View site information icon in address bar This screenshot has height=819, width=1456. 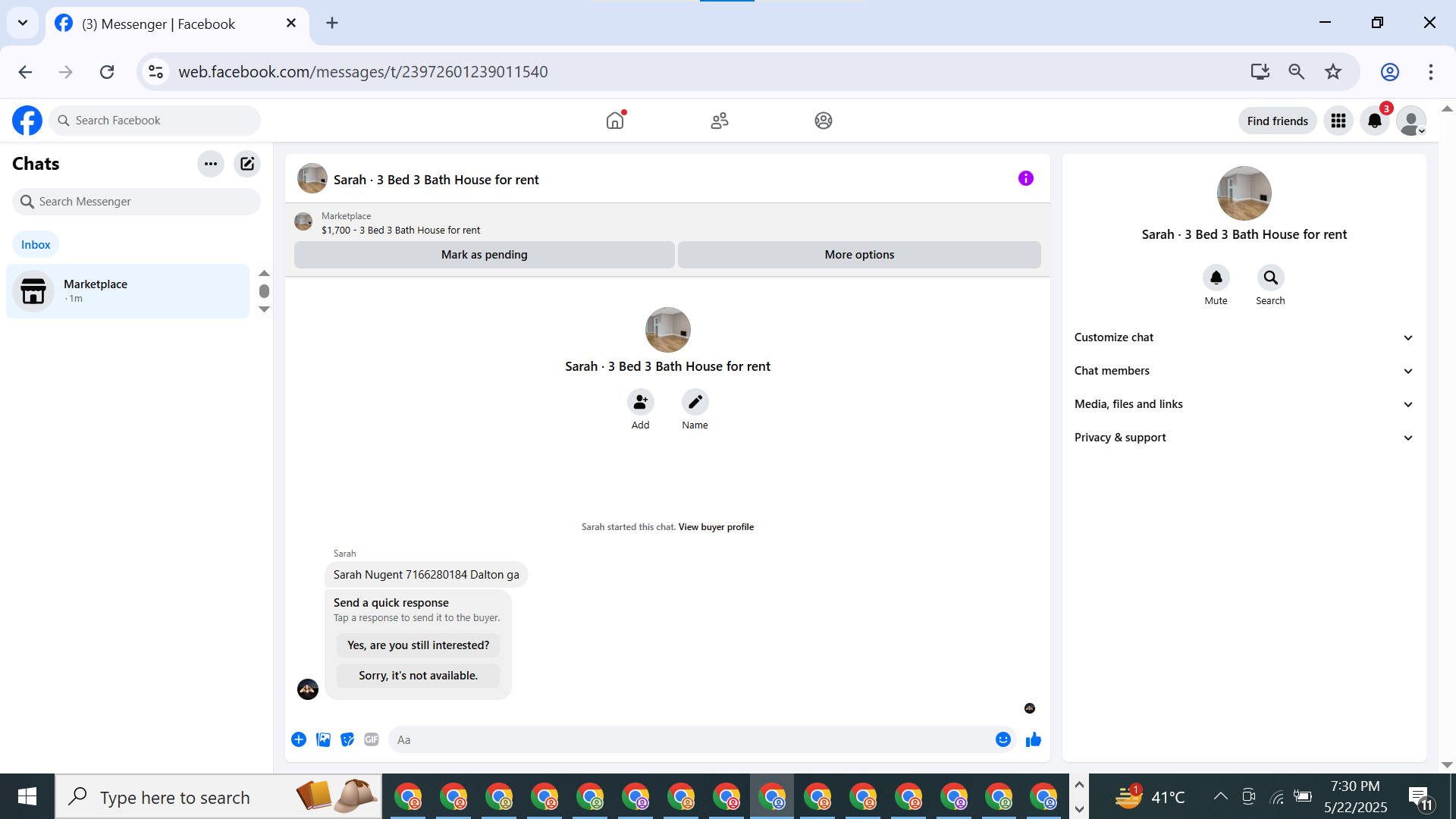pos(155,71)
